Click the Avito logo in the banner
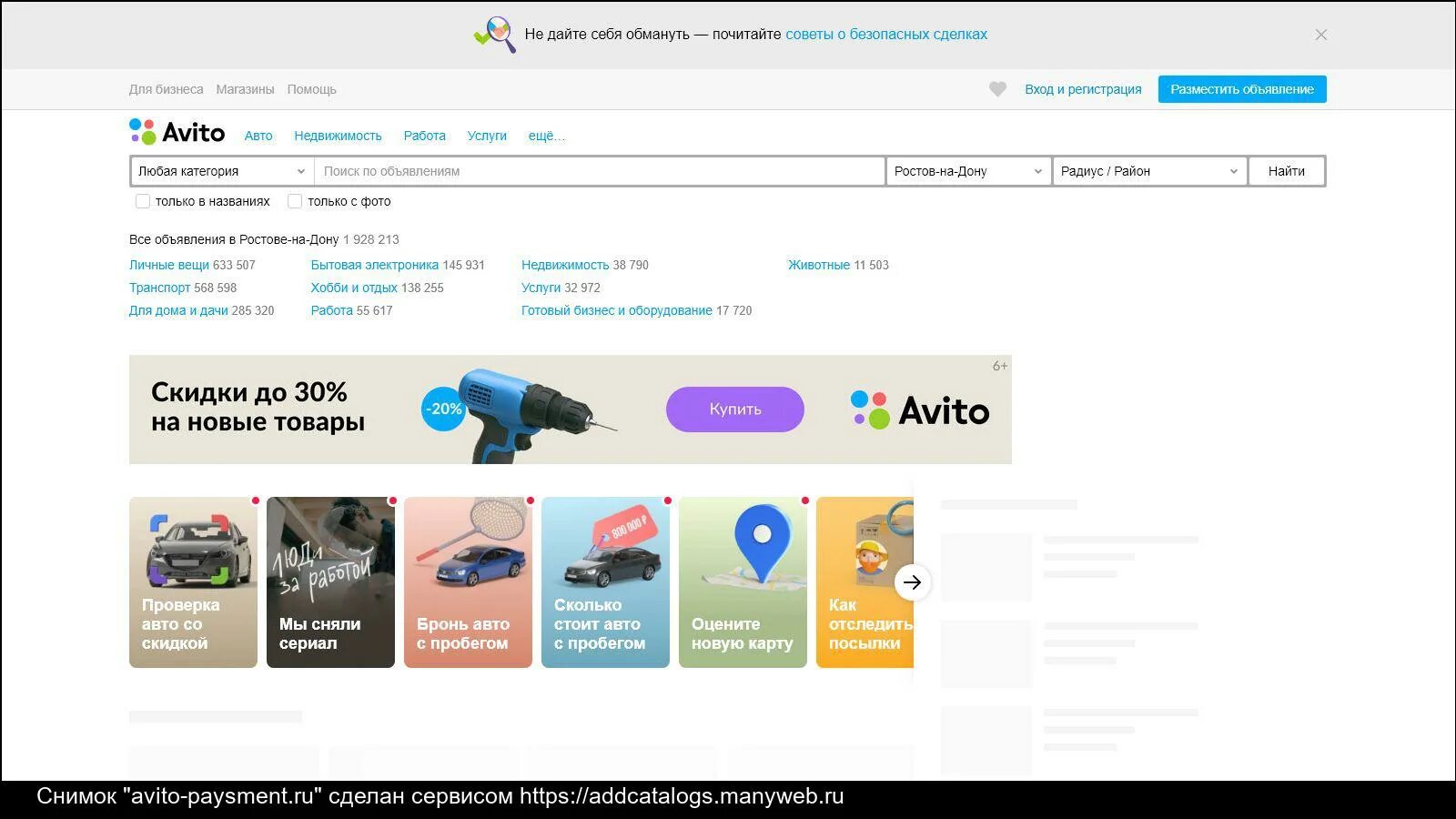Viewport: 1456px width, 819px height. click(920, 410)
